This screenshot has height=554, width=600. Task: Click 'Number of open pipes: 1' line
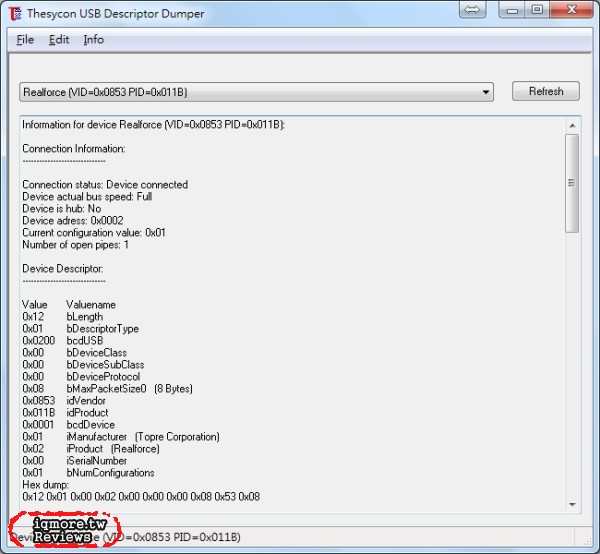click(75, 244)
